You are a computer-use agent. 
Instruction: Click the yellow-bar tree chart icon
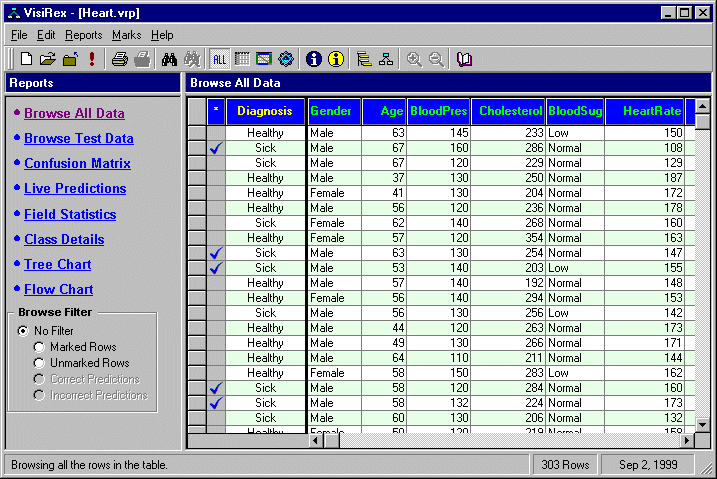click(364, 59)
